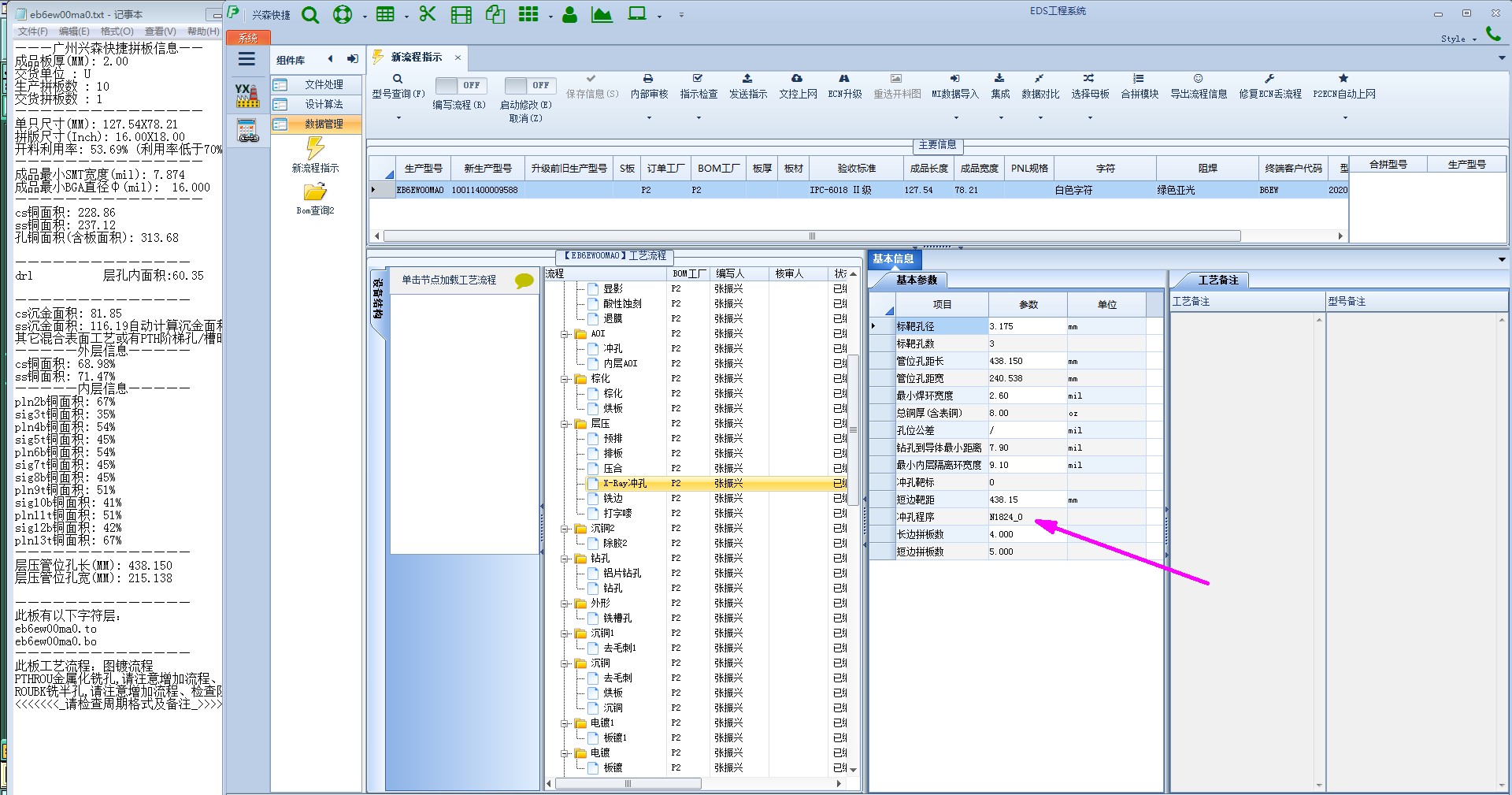Select 数据管理 in component library

pos(317,124)
